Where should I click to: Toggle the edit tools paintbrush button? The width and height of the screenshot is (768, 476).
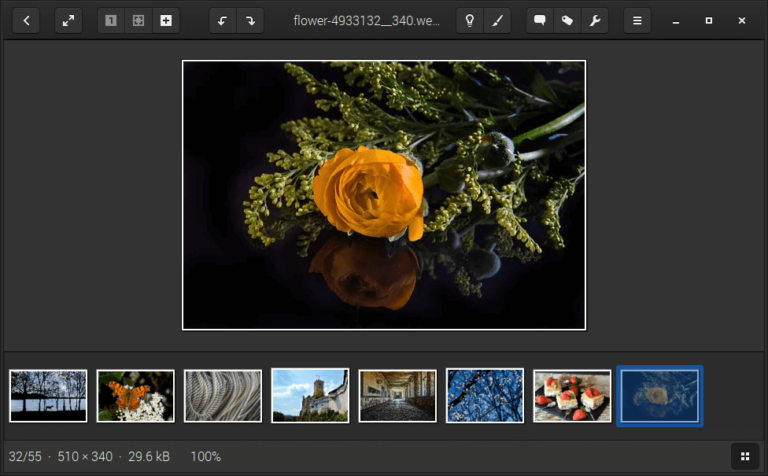497,20
